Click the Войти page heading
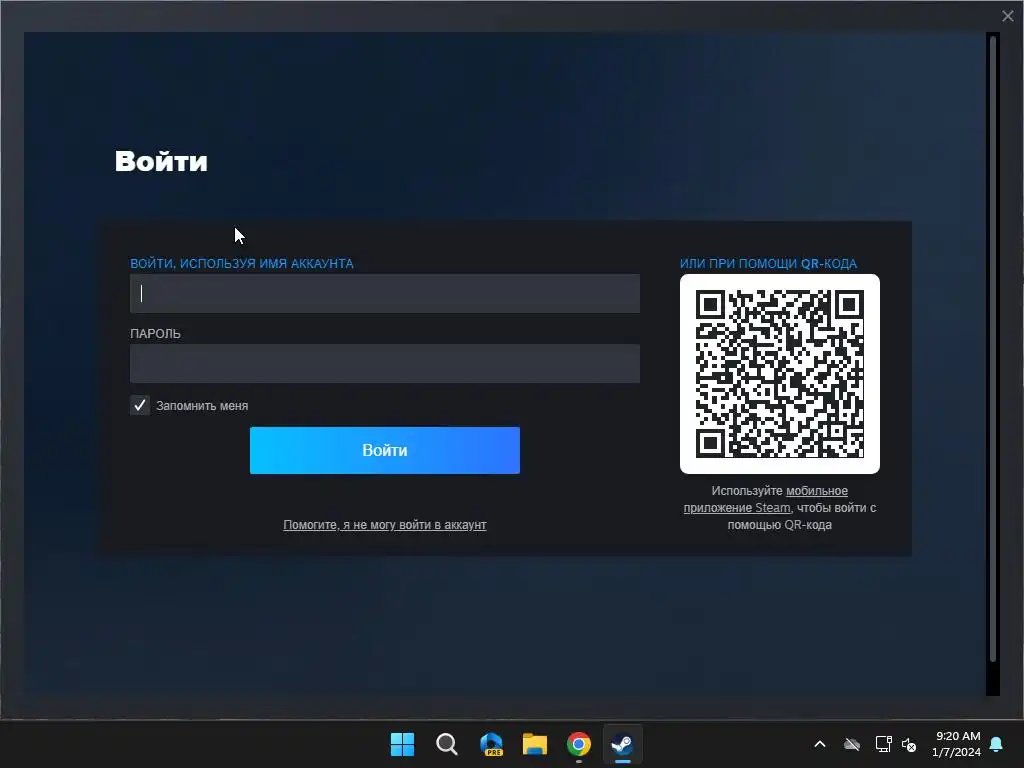The height and width of the screenshot is (768, 1024). 161,161
